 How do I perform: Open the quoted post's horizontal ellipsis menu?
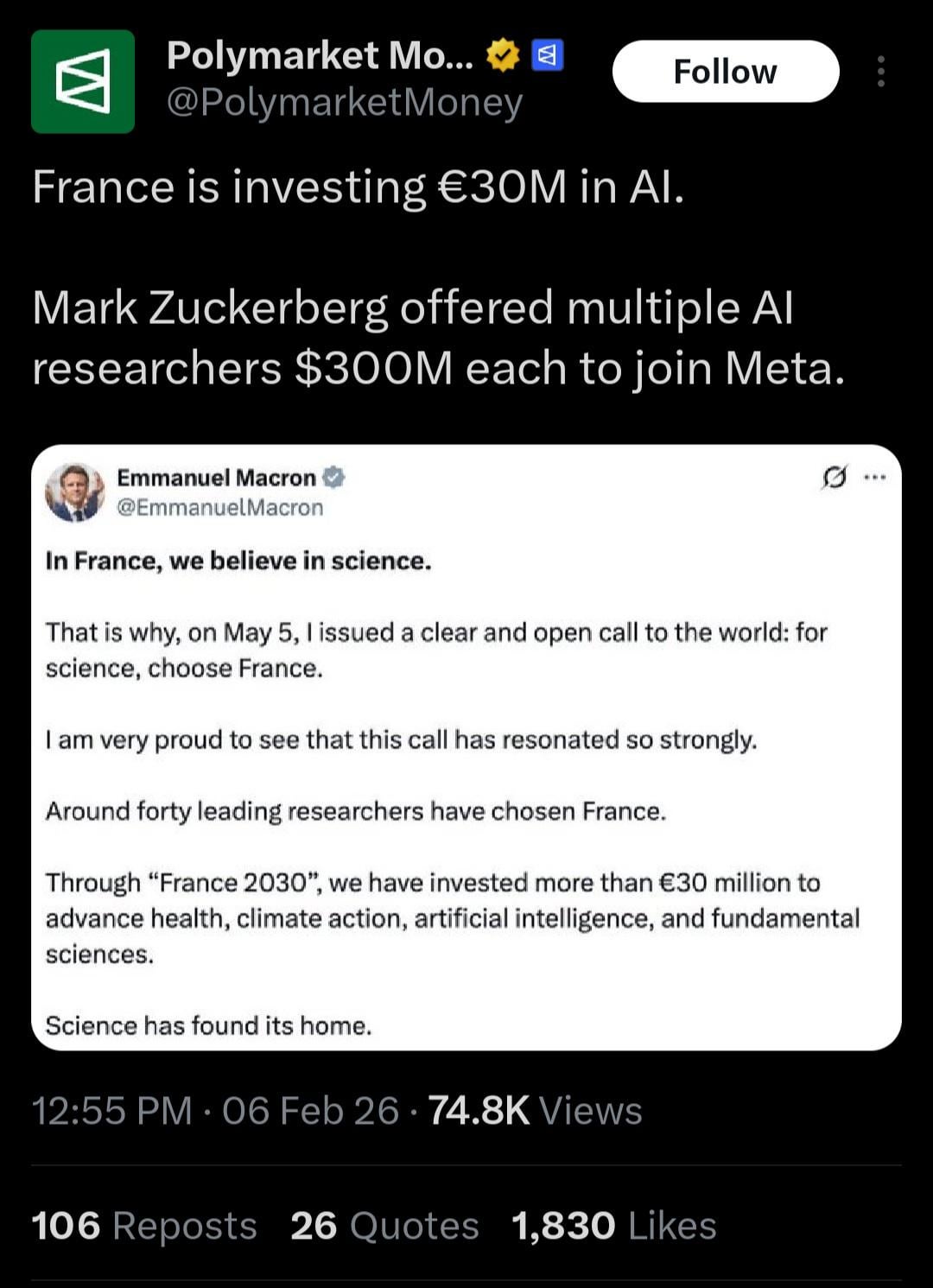(x=875, y=477)
